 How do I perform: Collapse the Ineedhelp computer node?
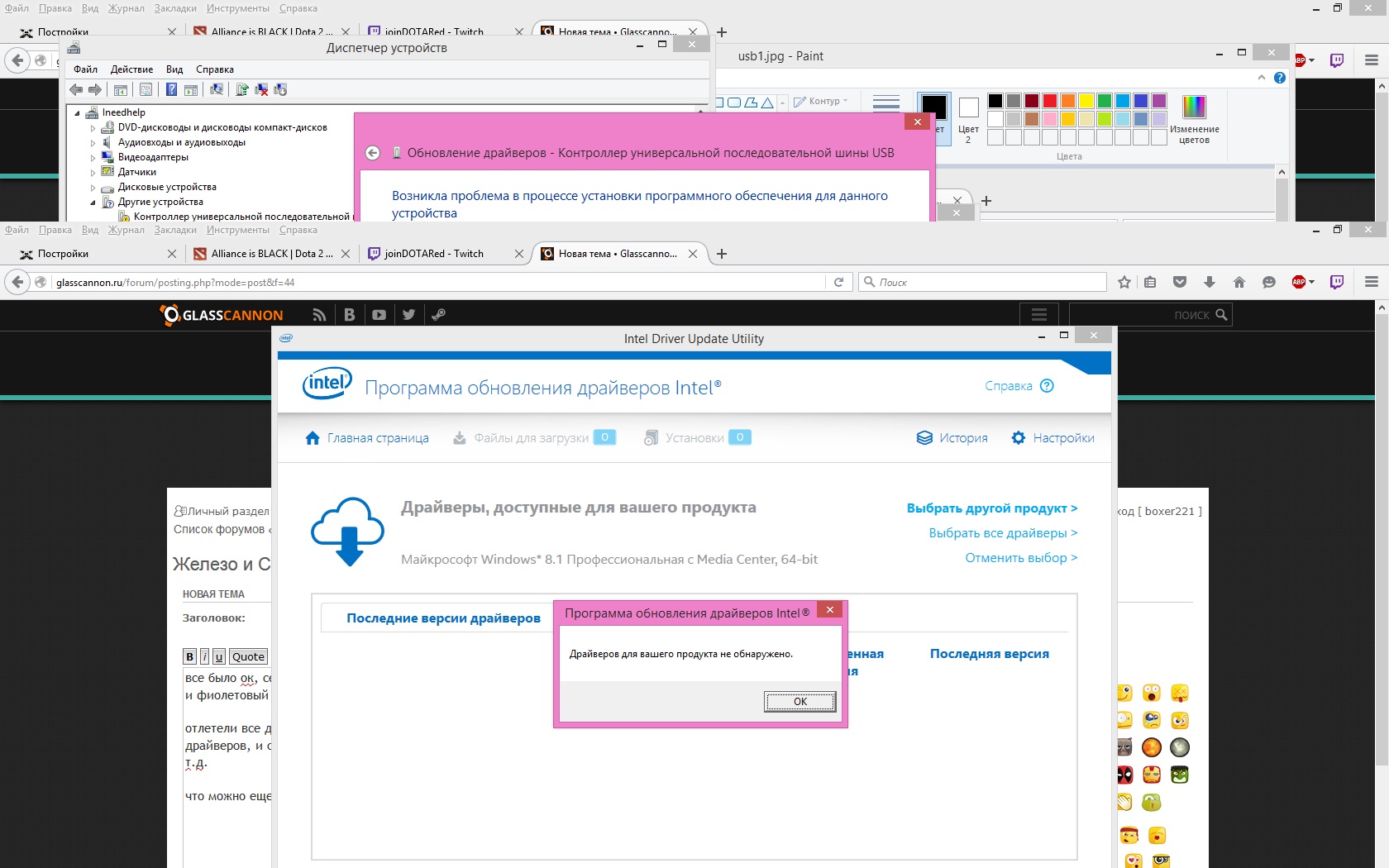coord(78,113)
